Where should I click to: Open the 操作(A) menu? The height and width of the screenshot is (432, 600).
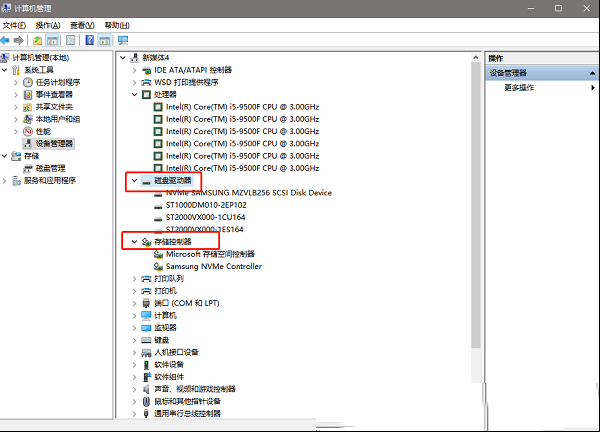(x=46, y=24)
